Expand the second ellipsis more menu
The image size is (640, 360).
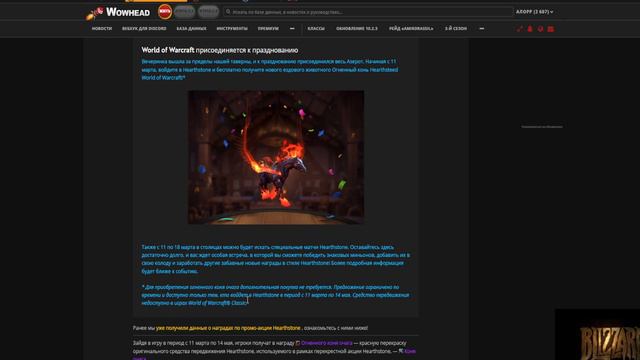pos(482,29)
